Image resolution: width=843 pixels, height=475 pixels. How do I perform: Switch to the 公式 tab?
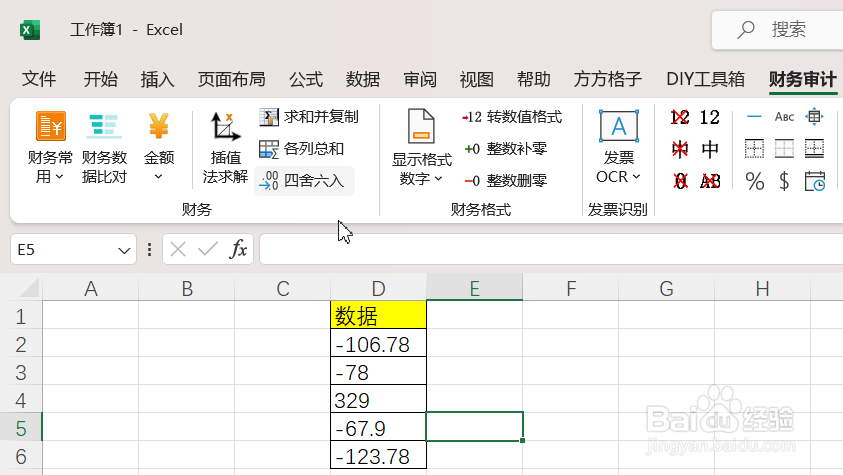tap(306, 79)
